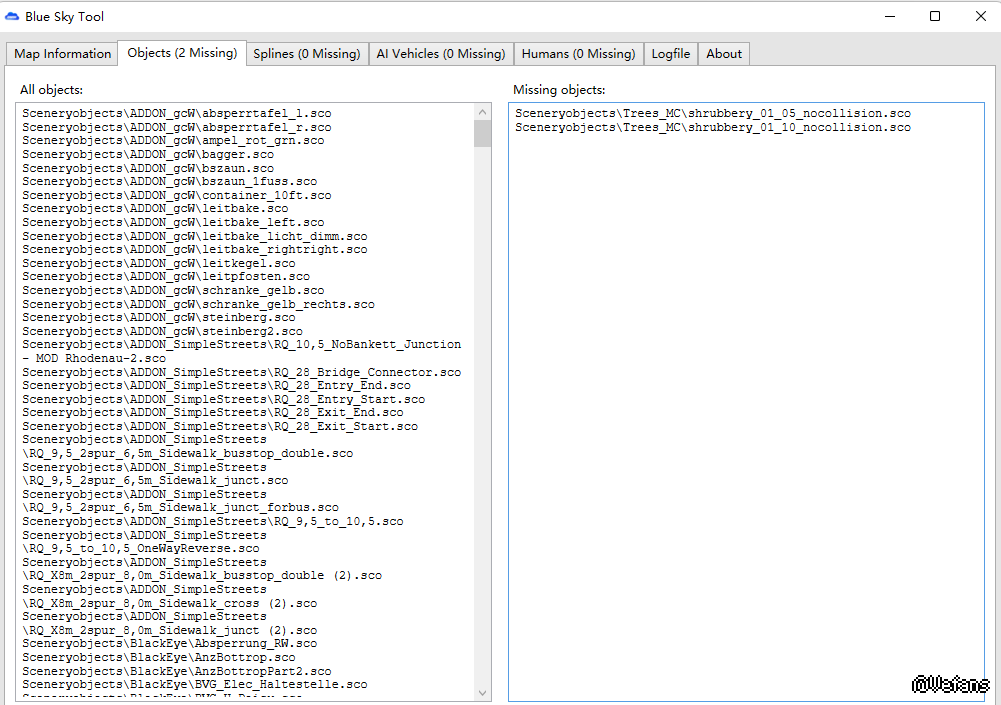Click the Blue Sky Tool cloud icon
The image size is (1001, 705).
pyautogui.click(x=12, y=16)
